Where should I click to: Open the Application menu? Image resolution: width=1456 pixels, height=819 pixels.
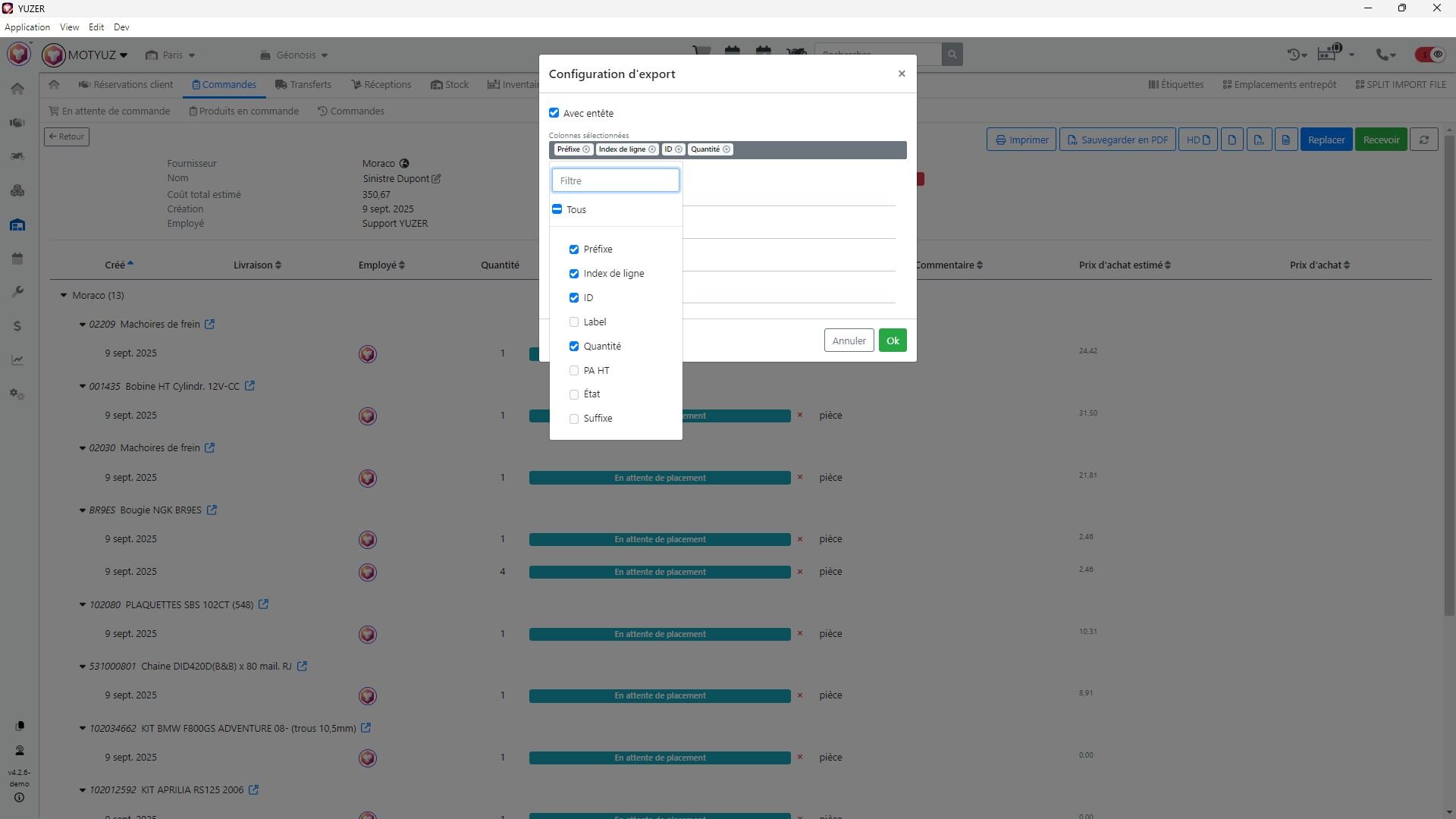coord(27,27)
